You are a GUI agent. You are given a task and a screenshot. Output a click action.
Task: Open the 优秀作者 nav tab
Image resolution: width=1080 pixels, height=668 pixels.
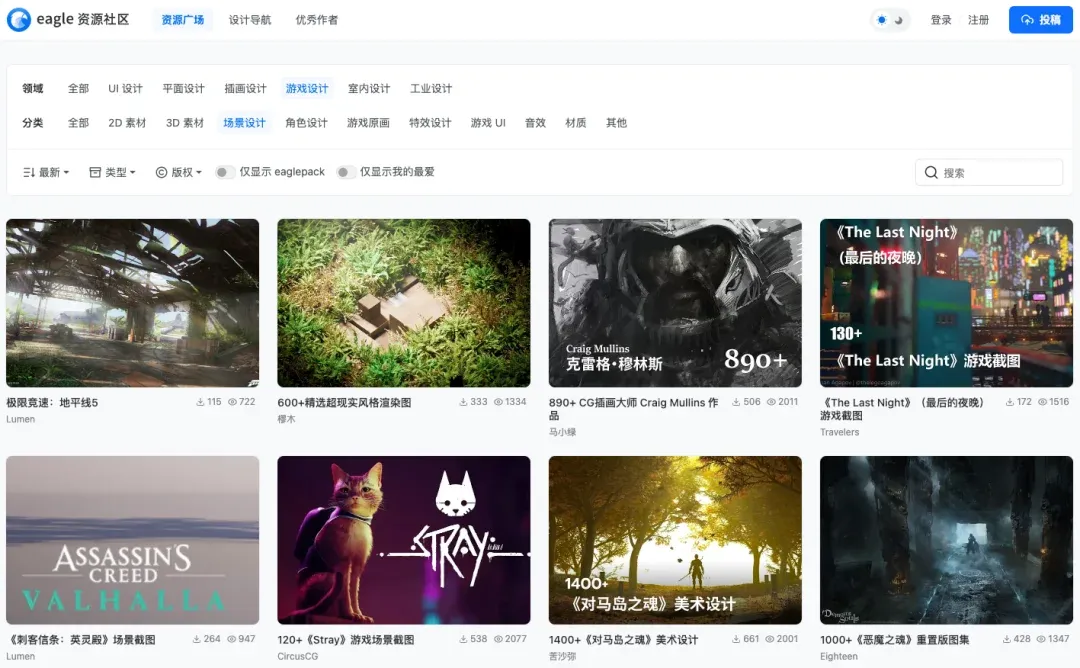point(317,20)
